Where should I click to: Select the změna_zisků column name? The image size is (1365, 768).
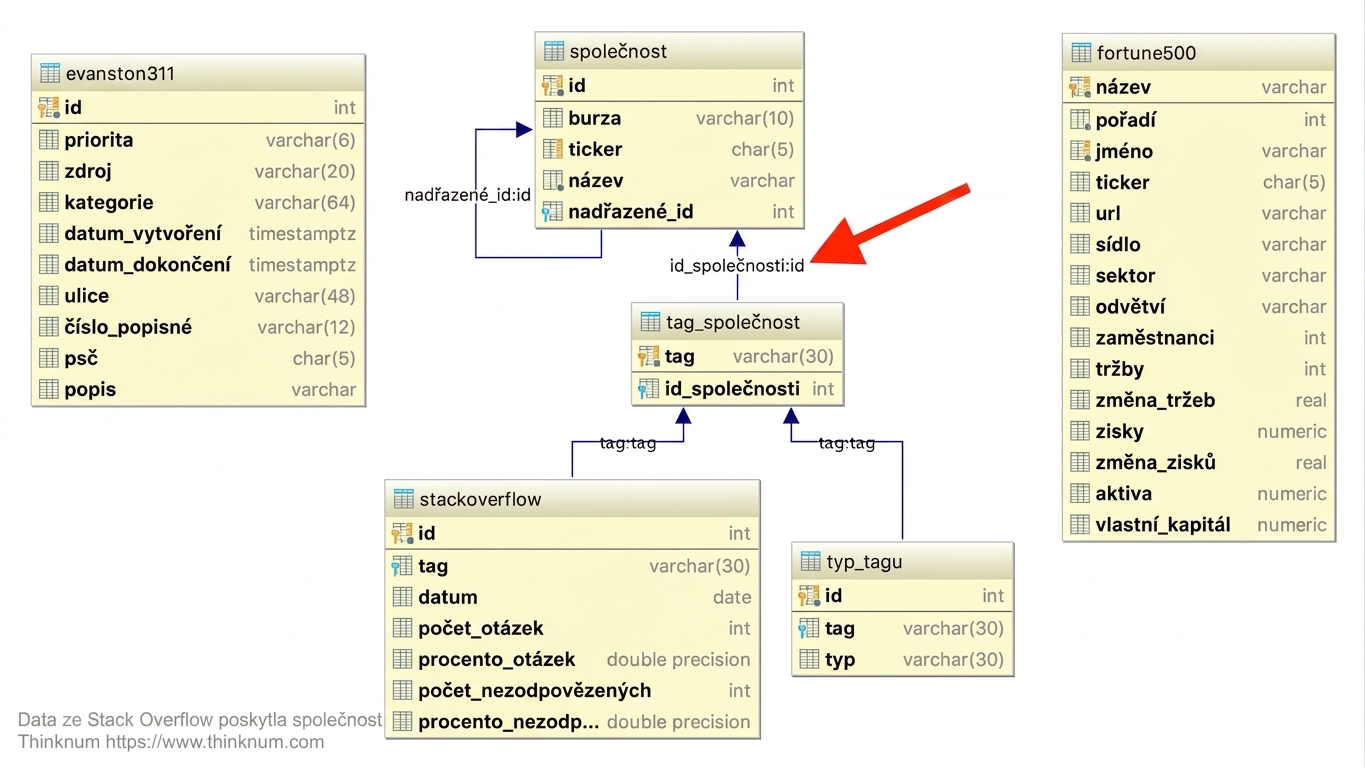click(x=1155, y=462)
